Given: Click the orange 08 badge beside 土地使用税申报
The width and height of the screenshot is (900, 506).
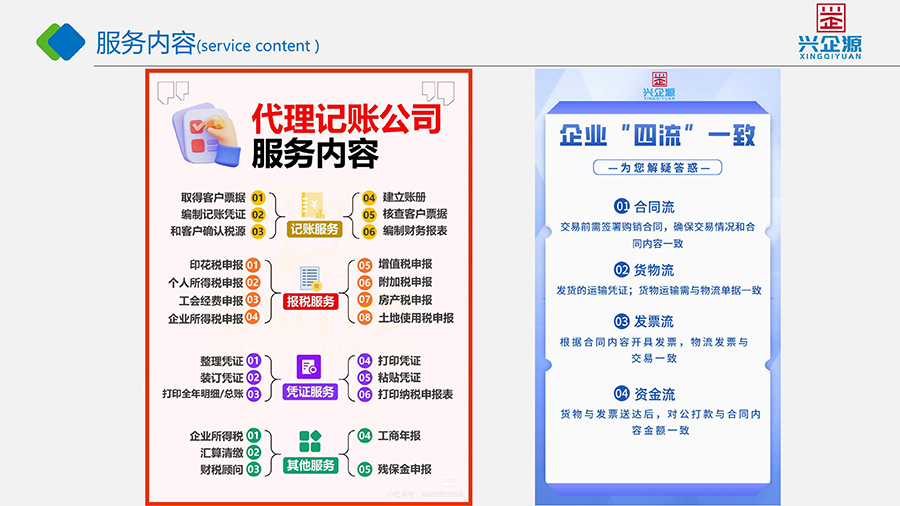Looking at the screenshot, I should [x=365, y=318].
